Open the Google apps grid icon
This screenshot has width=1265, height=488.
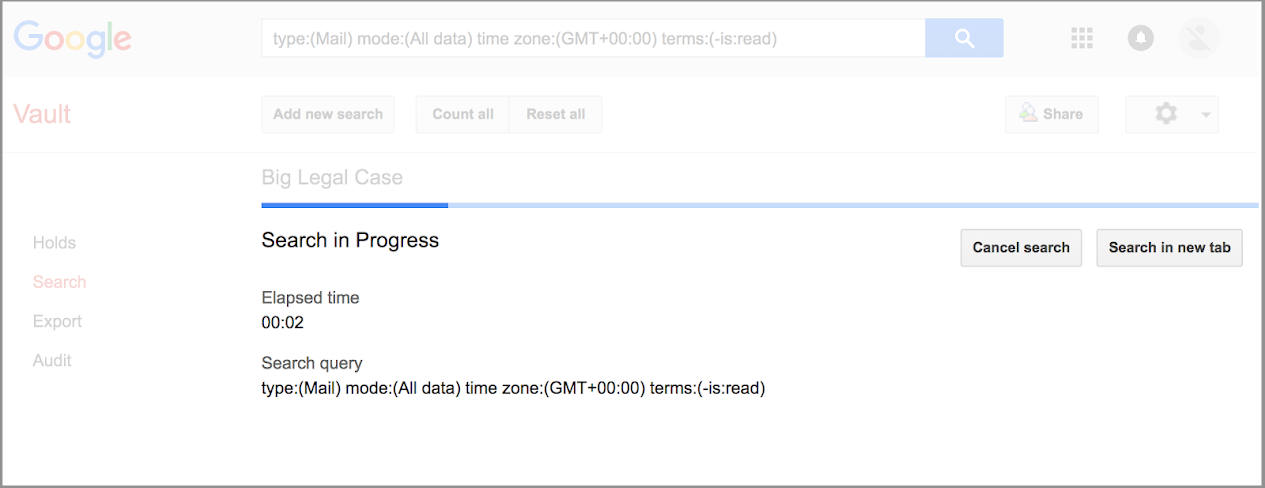click(x=1082, y=38)
